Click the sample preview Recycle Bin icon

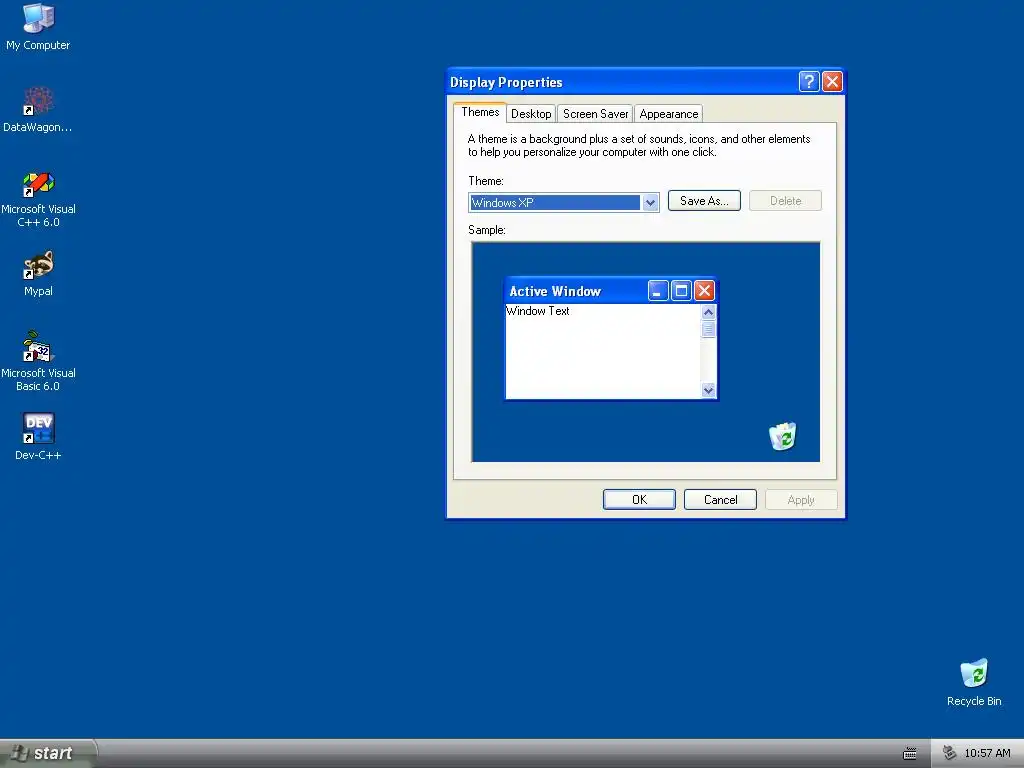pos(782,436)
